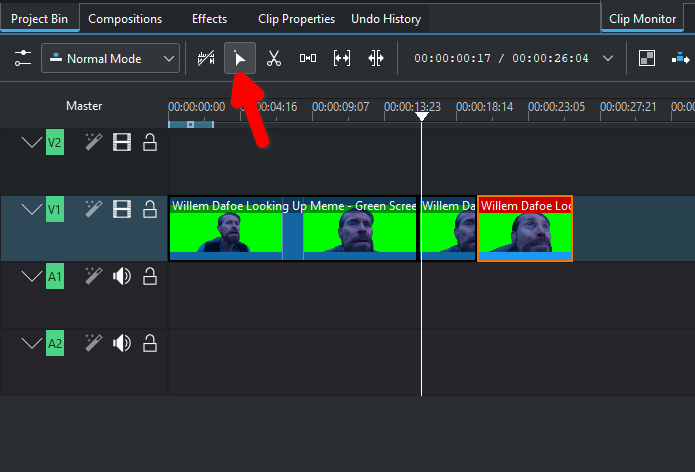Mute the A1 audio track
The width and height of the screenshot is (695, 472).
(122, 276)
